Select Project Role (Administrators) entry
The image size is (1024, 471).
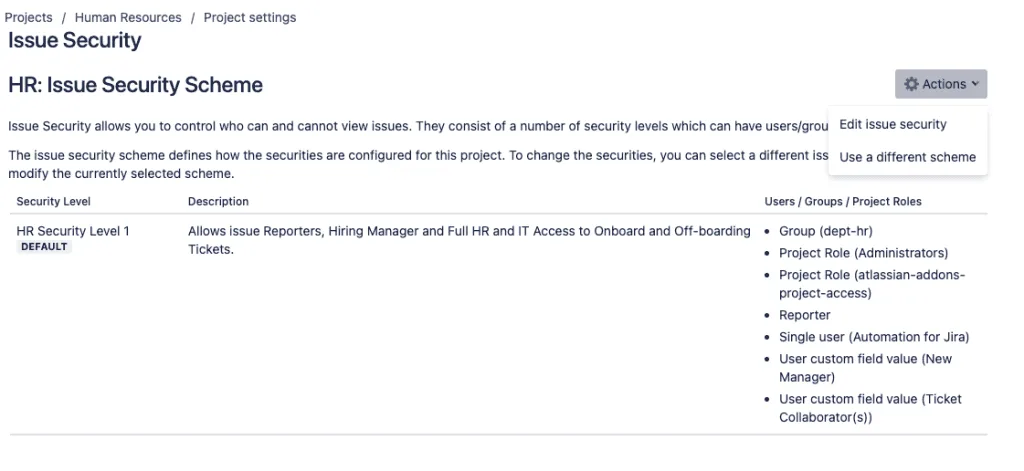[863, 253]
